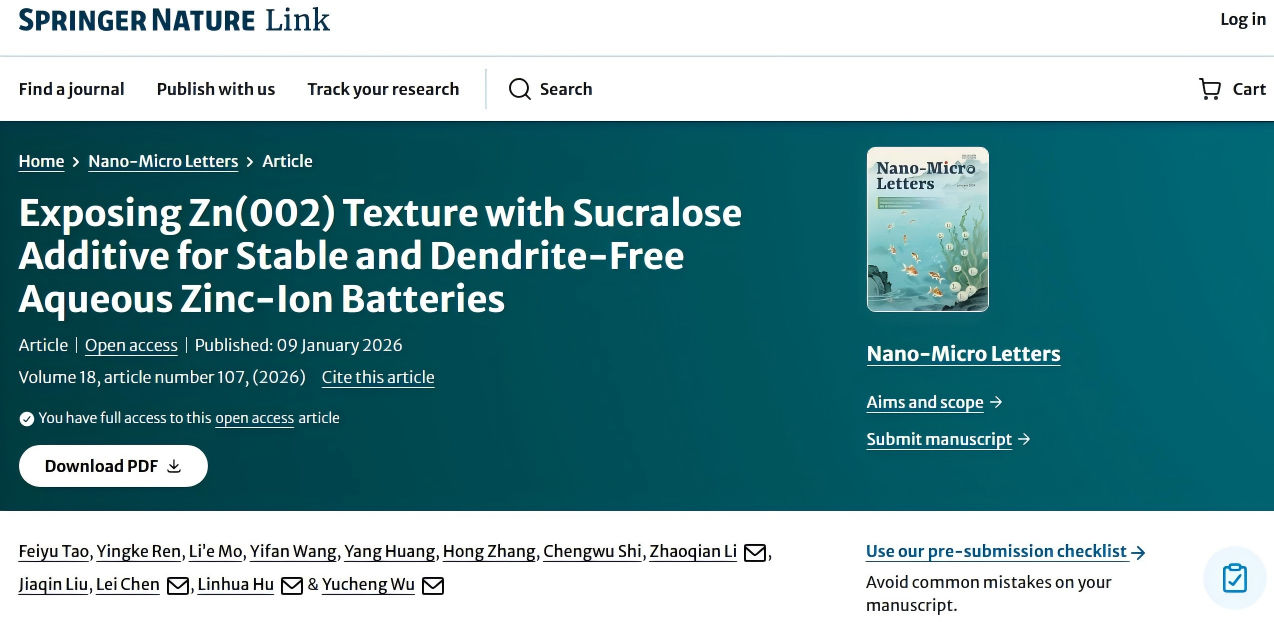Open author Feiyu Tao's profile link
Screen dimensions: 1274x622
point(55,551)
